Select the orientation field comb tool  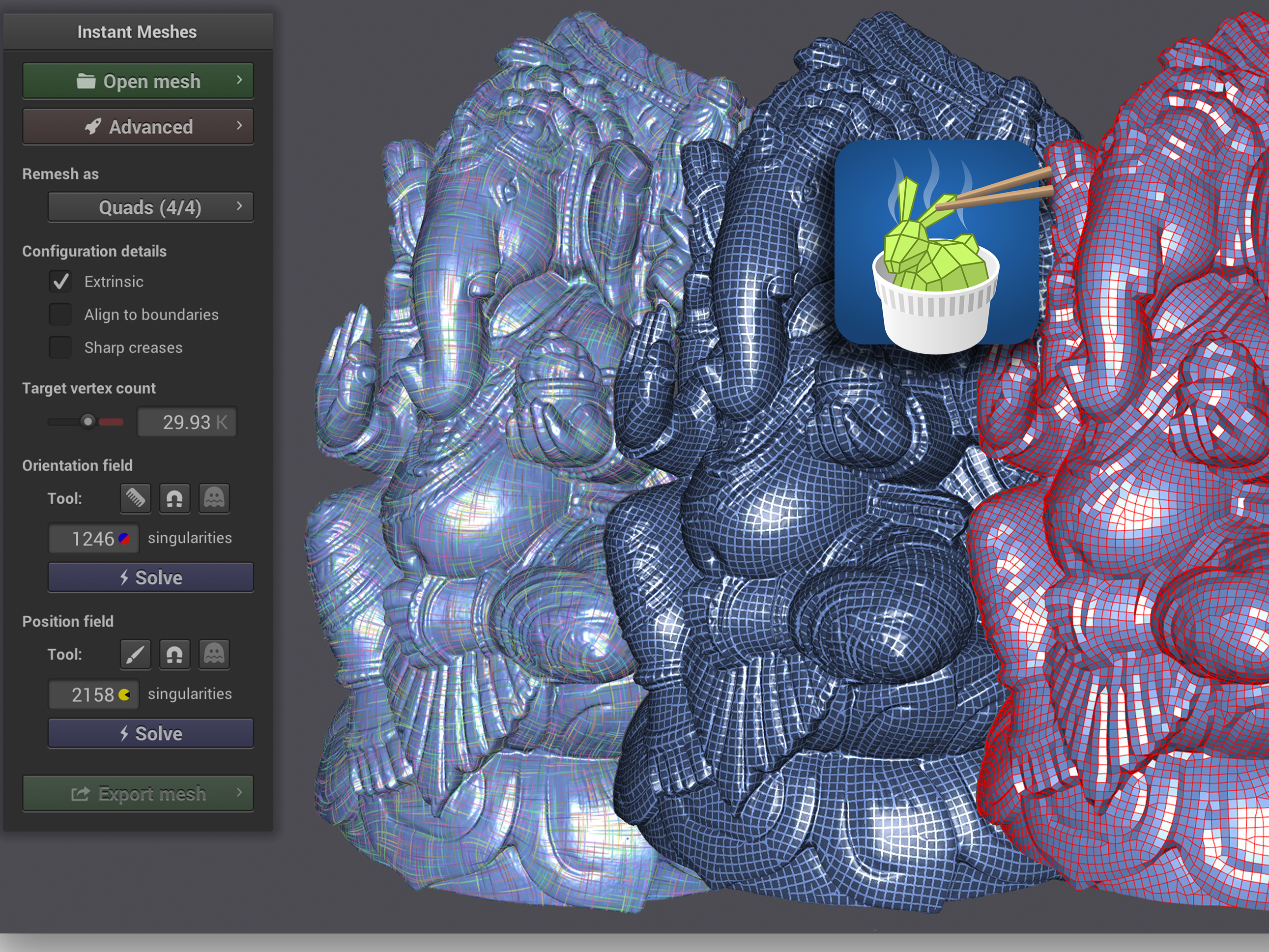[135, 498]
